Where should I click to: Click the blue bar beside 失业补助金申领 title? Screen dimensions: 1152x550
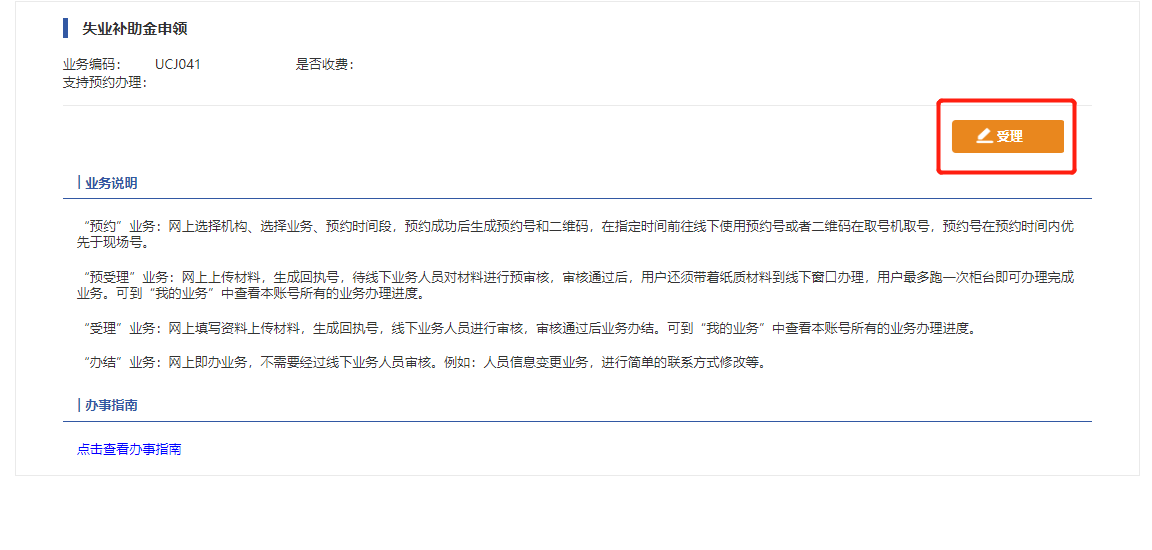click(x=65, y=29)
